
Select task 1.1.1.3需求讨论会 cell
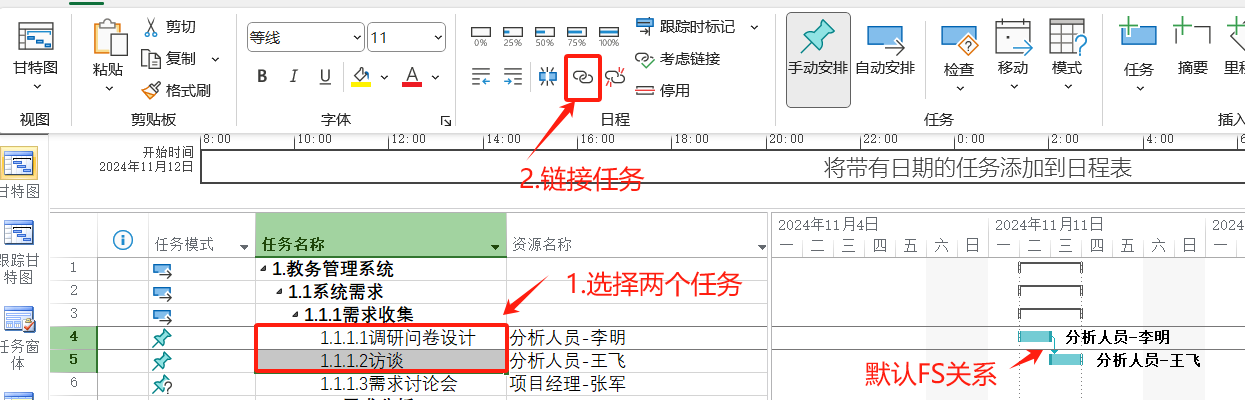pyautogui.click(x=381, y=382)
